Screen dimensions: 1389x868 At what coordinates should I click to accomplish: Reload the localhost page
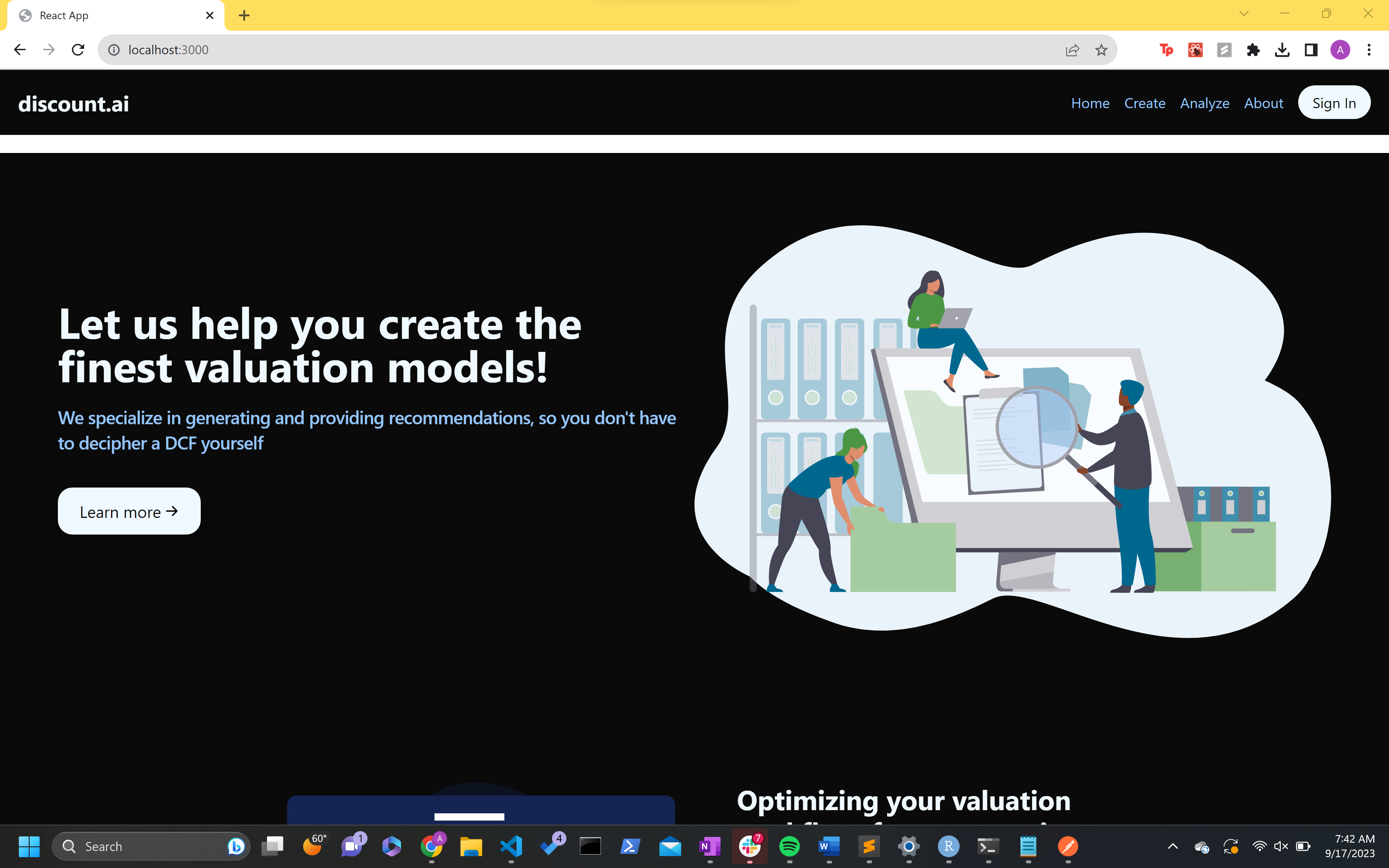(78, 50)
